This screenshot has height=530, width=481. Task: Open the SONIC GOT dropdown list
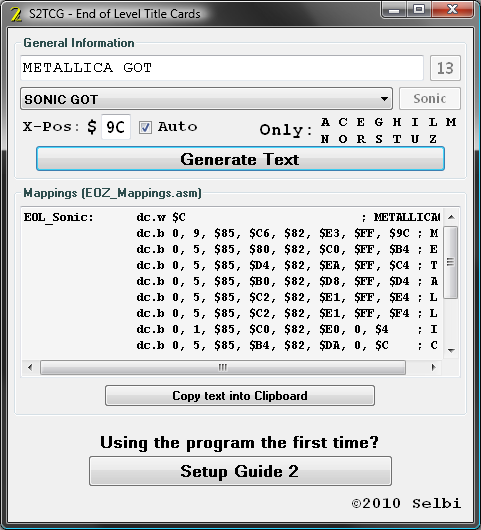pos(206,99)
